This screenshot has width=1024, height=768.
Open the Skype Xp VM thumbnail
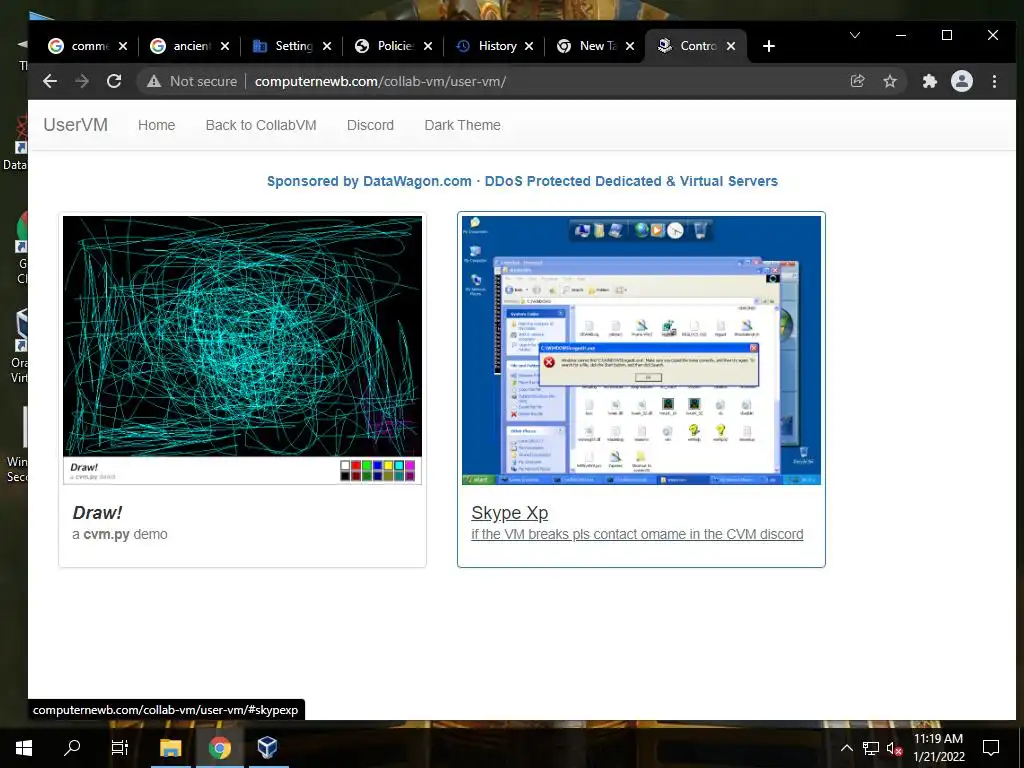(641, 350)
